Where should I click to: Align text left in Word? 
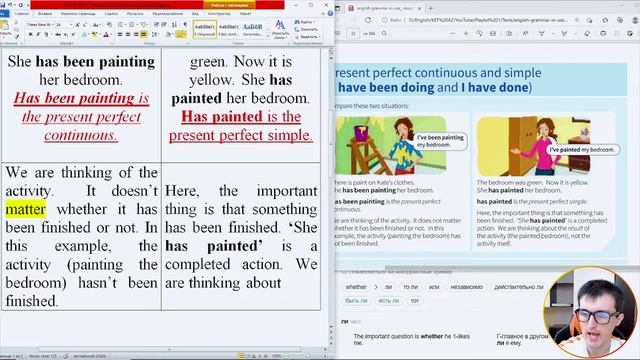pos(120,34)
